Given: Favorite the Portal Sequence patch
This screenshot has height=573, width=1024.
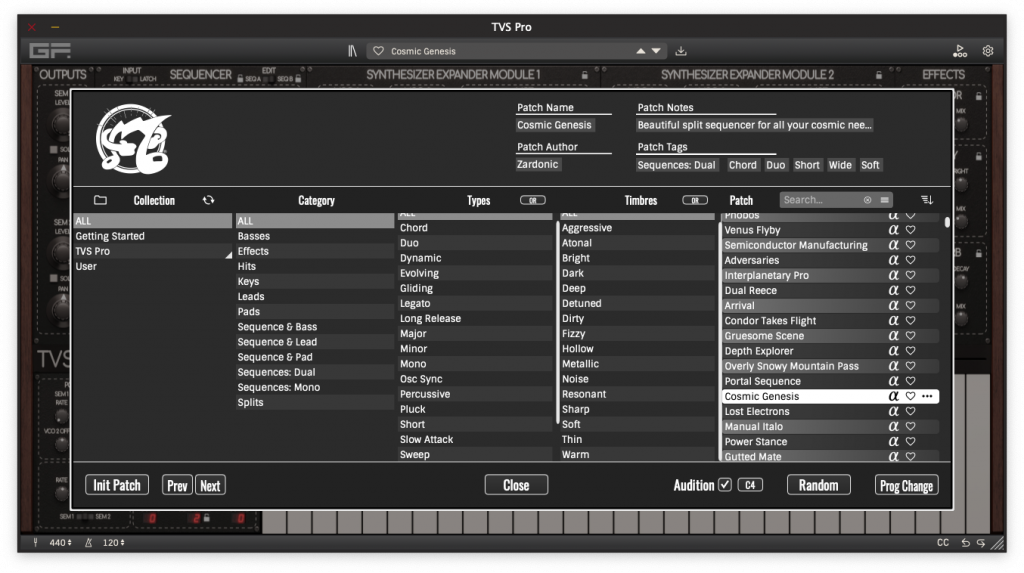Looking at the screenshot, I should [x=910, y=381].
